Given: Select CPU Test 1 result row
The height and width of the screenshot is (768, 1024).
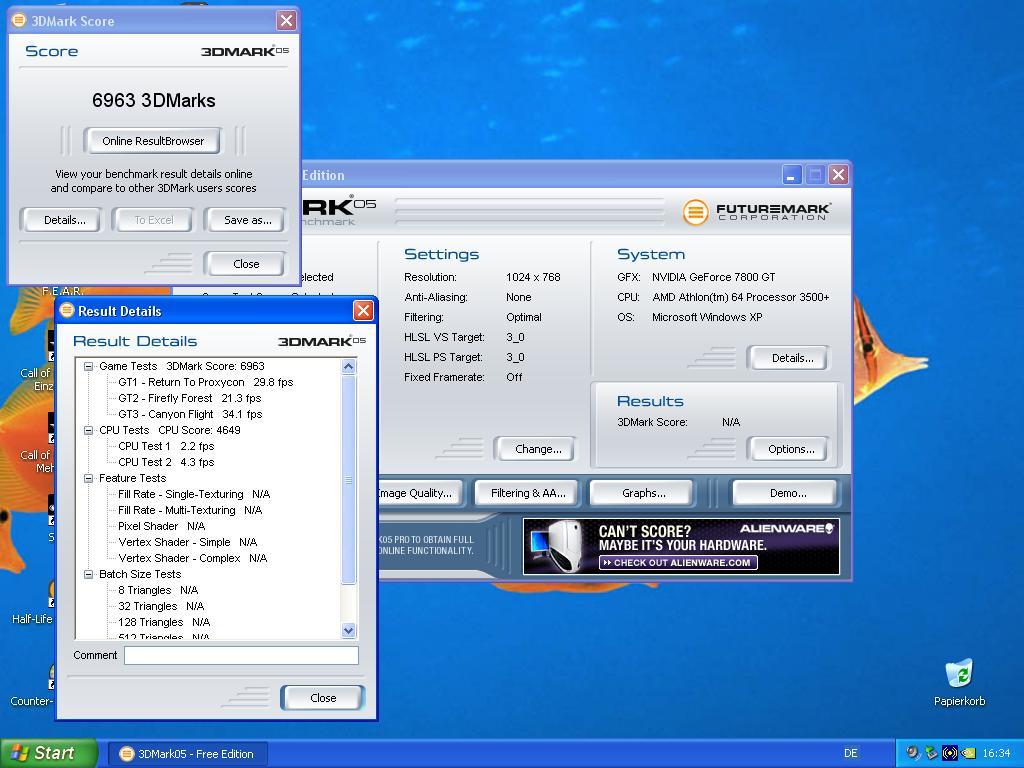Looking at the screenshot, I should (166, 446).
